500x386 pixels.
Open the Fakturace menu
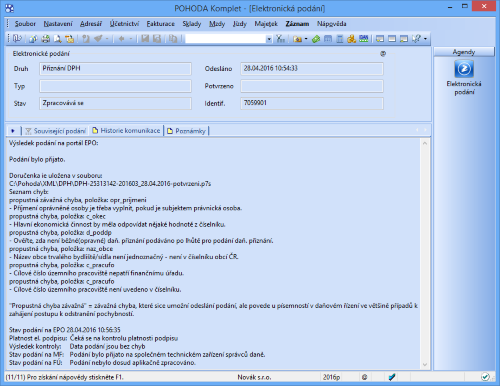point(161,24)
